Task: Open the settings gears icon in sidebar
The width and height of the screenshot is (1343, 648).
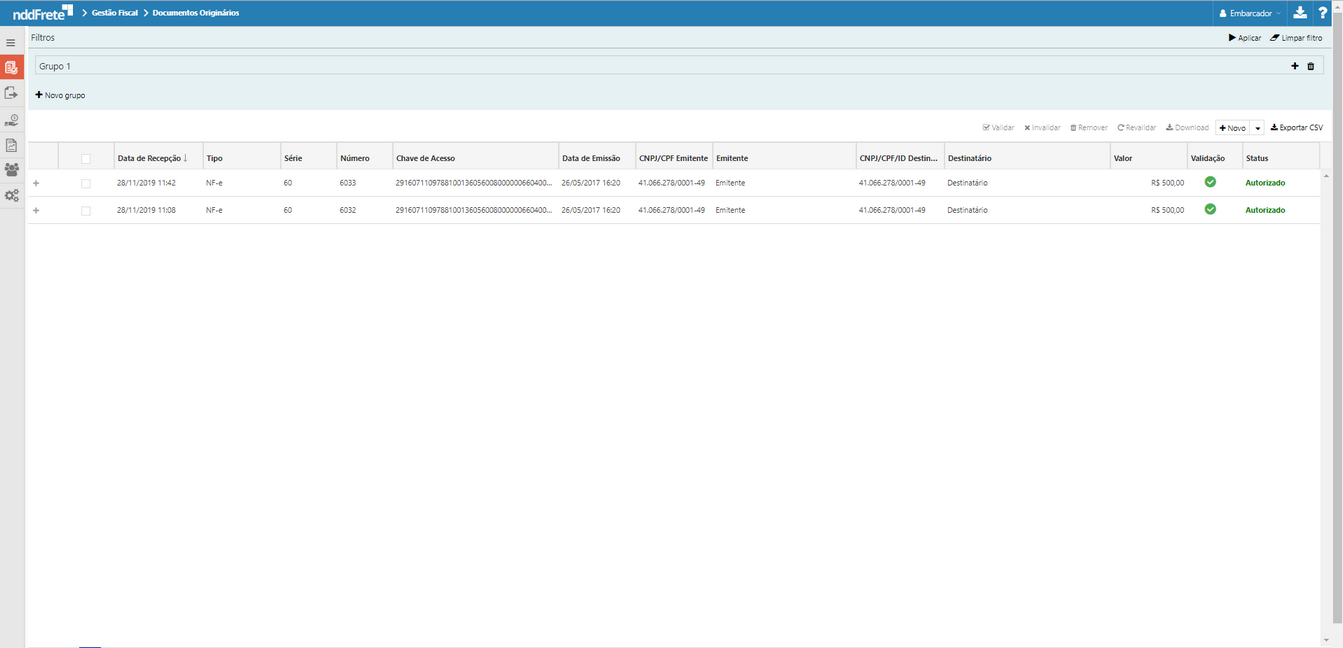Action: 11,196
